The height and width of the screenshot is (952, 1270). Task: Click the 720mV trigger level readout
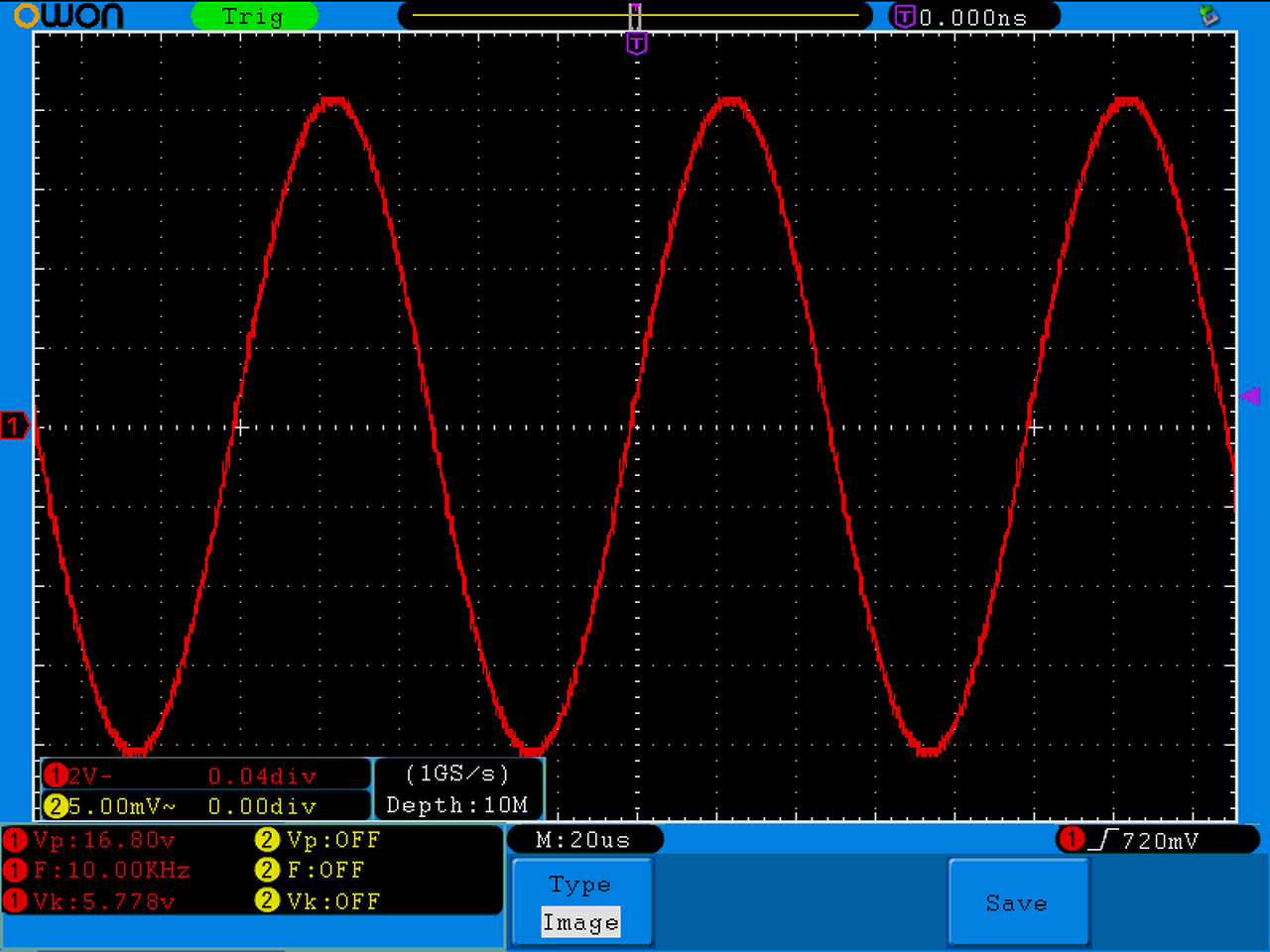(x=1160, y=841)
